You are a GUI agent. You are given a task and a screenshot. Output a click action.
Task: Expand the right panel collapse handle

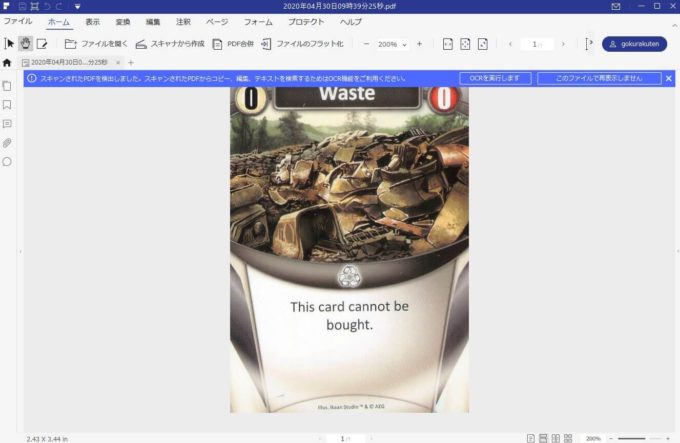[x=677, y=251]
